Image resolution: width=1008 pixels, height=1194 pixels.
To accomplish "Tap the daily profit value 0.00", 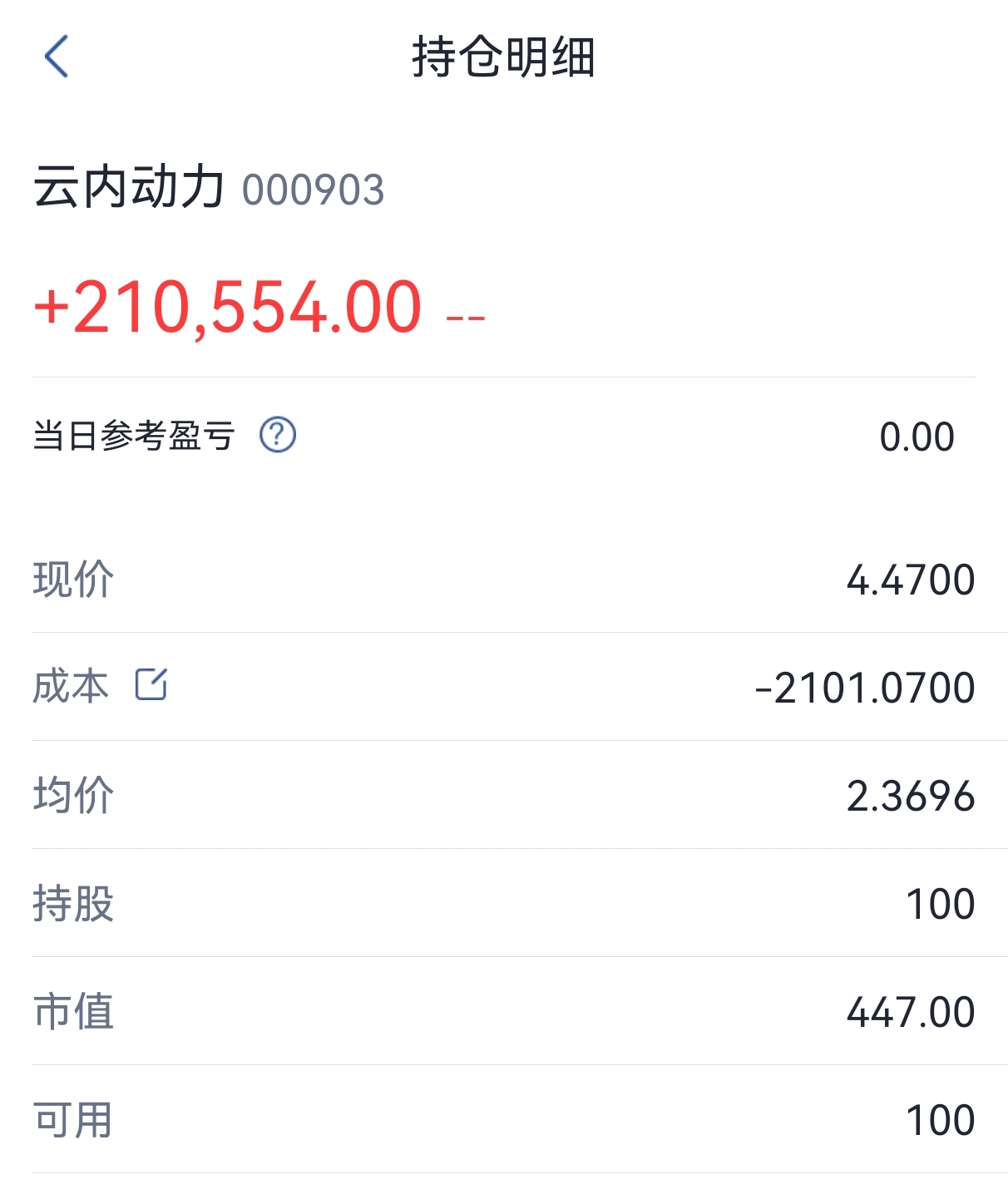I will [917, 437].
